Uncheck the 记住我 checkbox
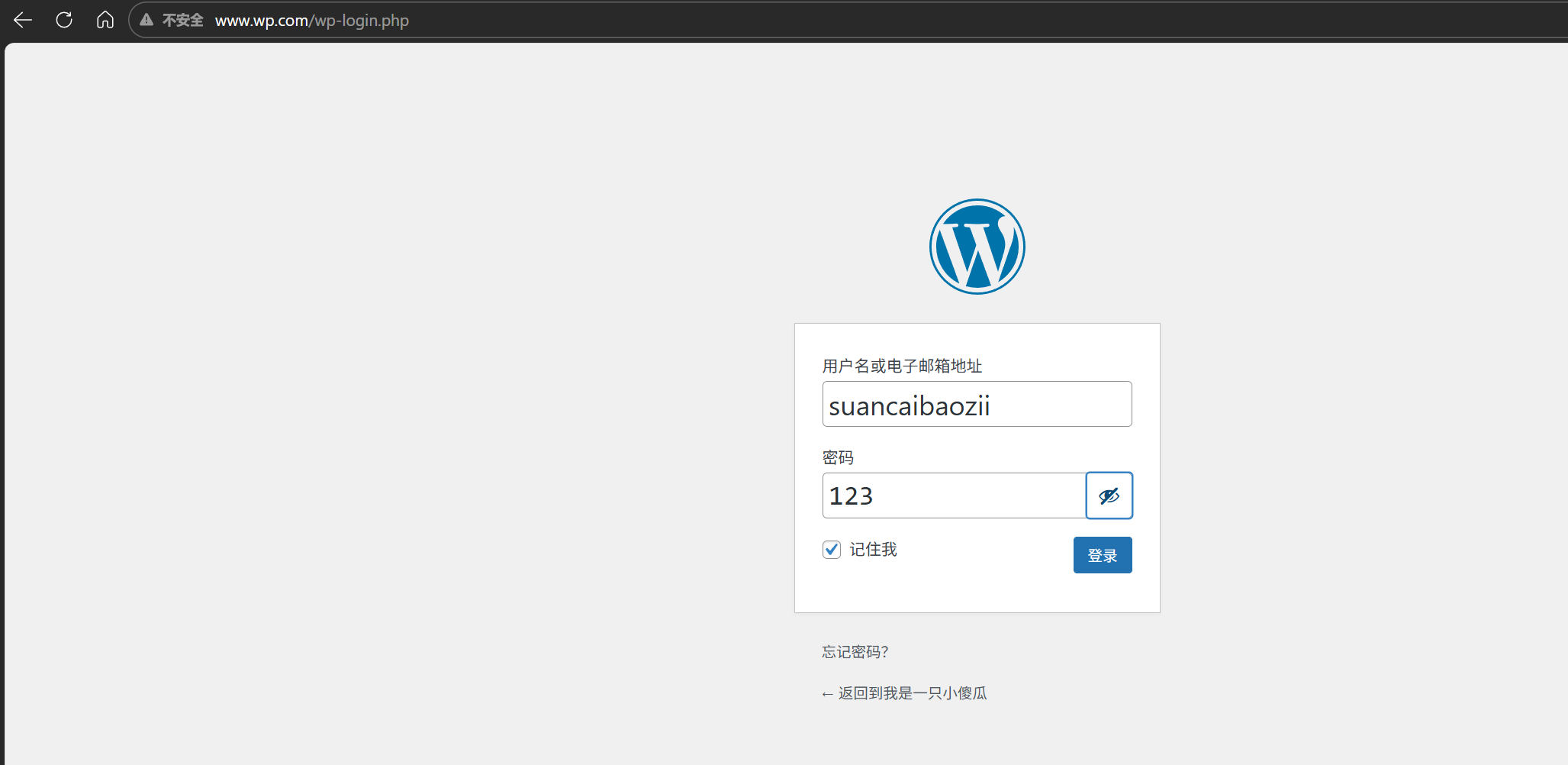This screenshot has width=1568, height=765. 832,550
